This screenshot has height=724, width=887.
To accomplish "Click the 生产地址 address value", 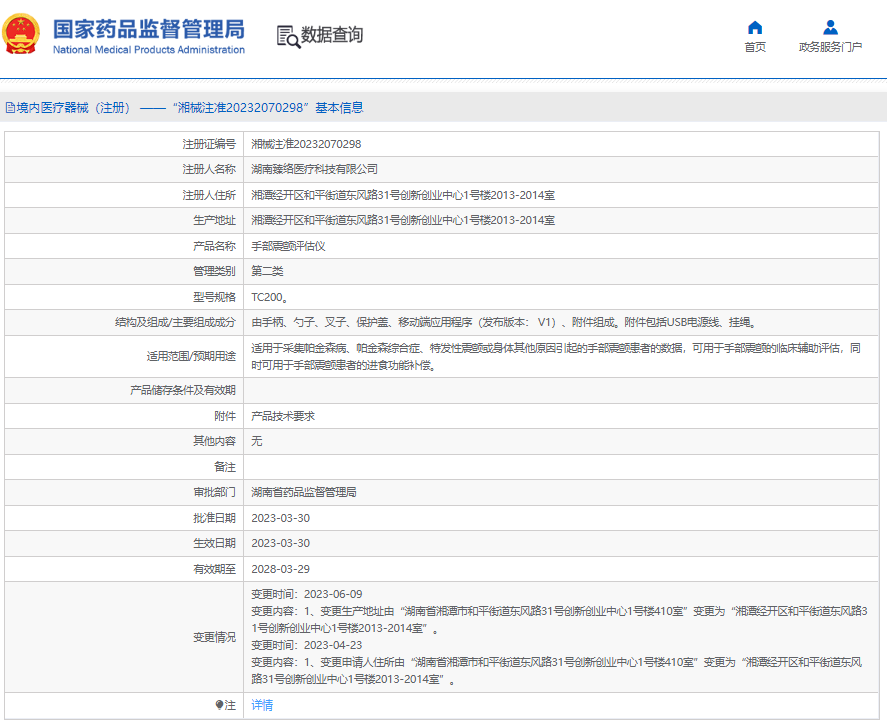I will tap(403, 220).
